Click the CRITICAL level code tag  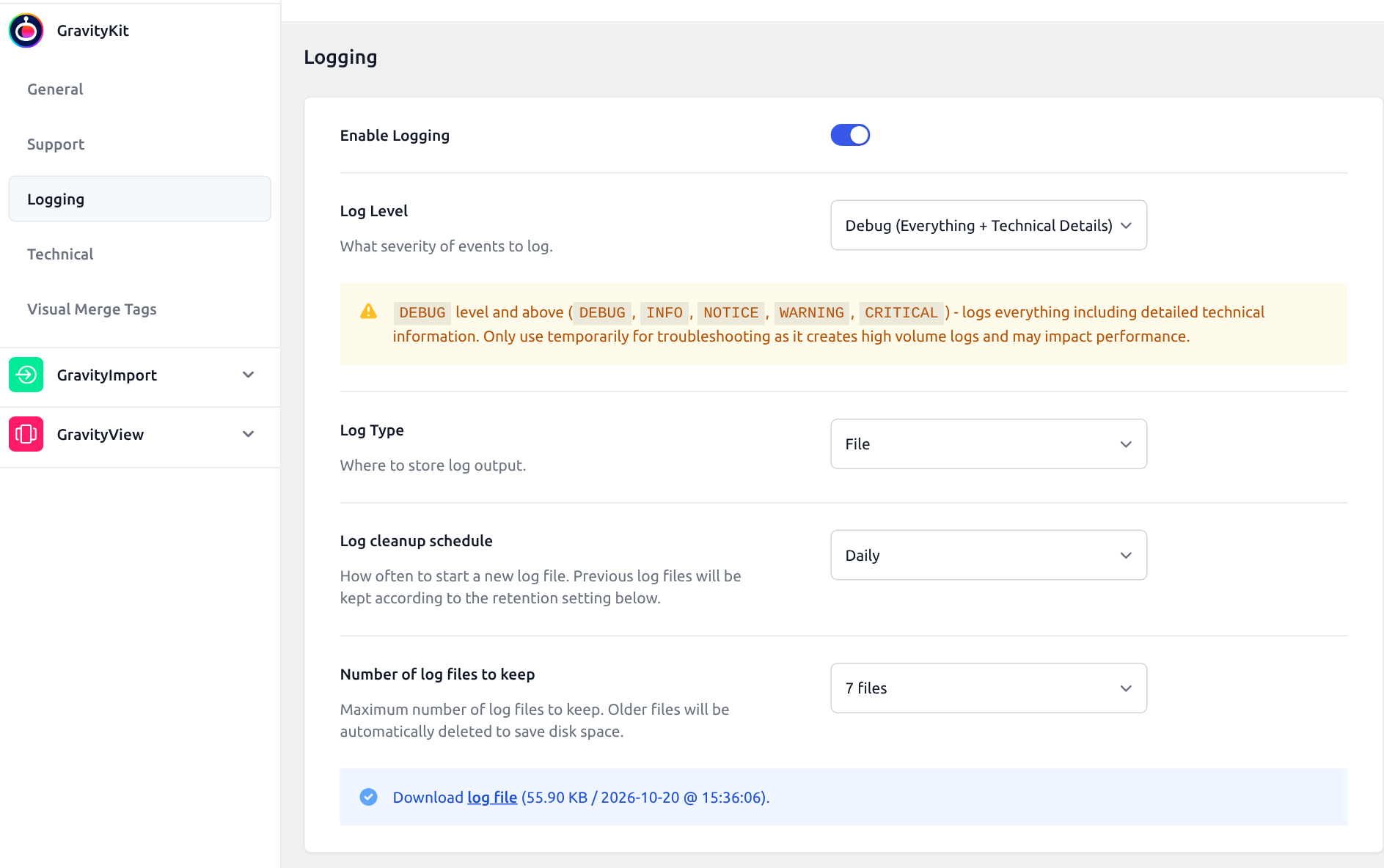tap(901, 312)
